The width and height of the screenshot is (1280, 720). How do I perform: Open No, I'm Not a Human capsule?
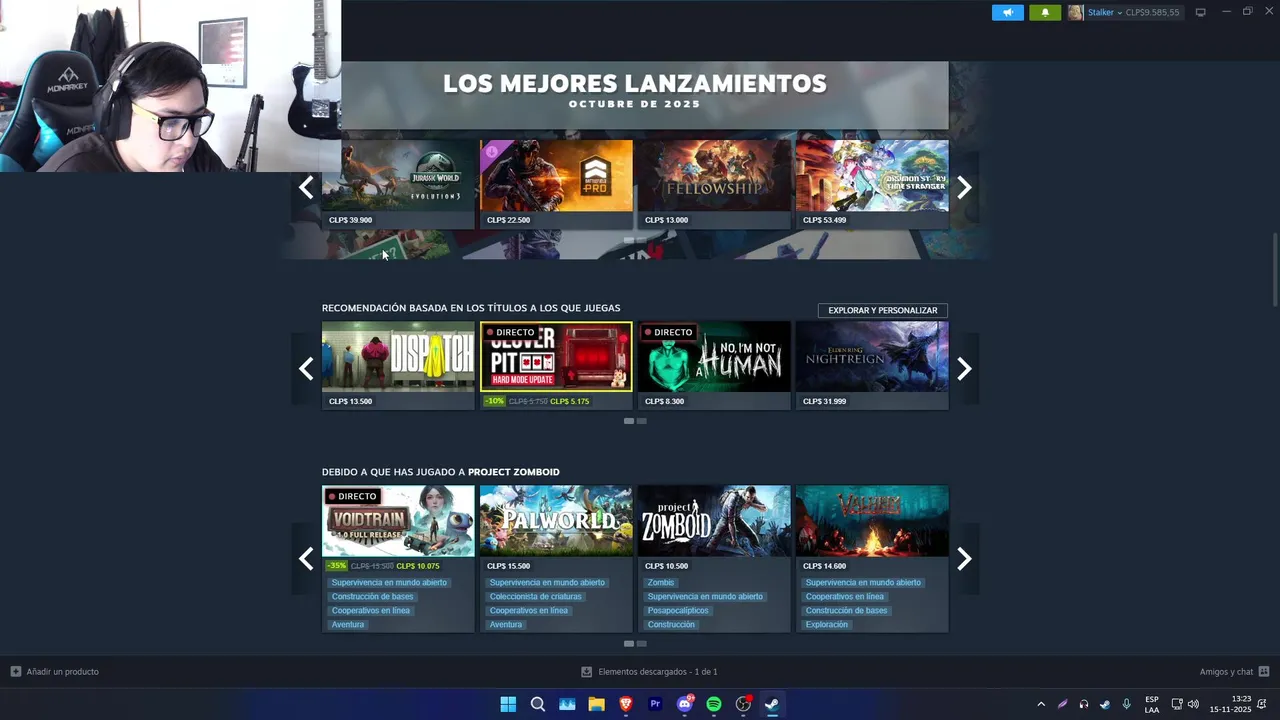click(x=714, y=366)
